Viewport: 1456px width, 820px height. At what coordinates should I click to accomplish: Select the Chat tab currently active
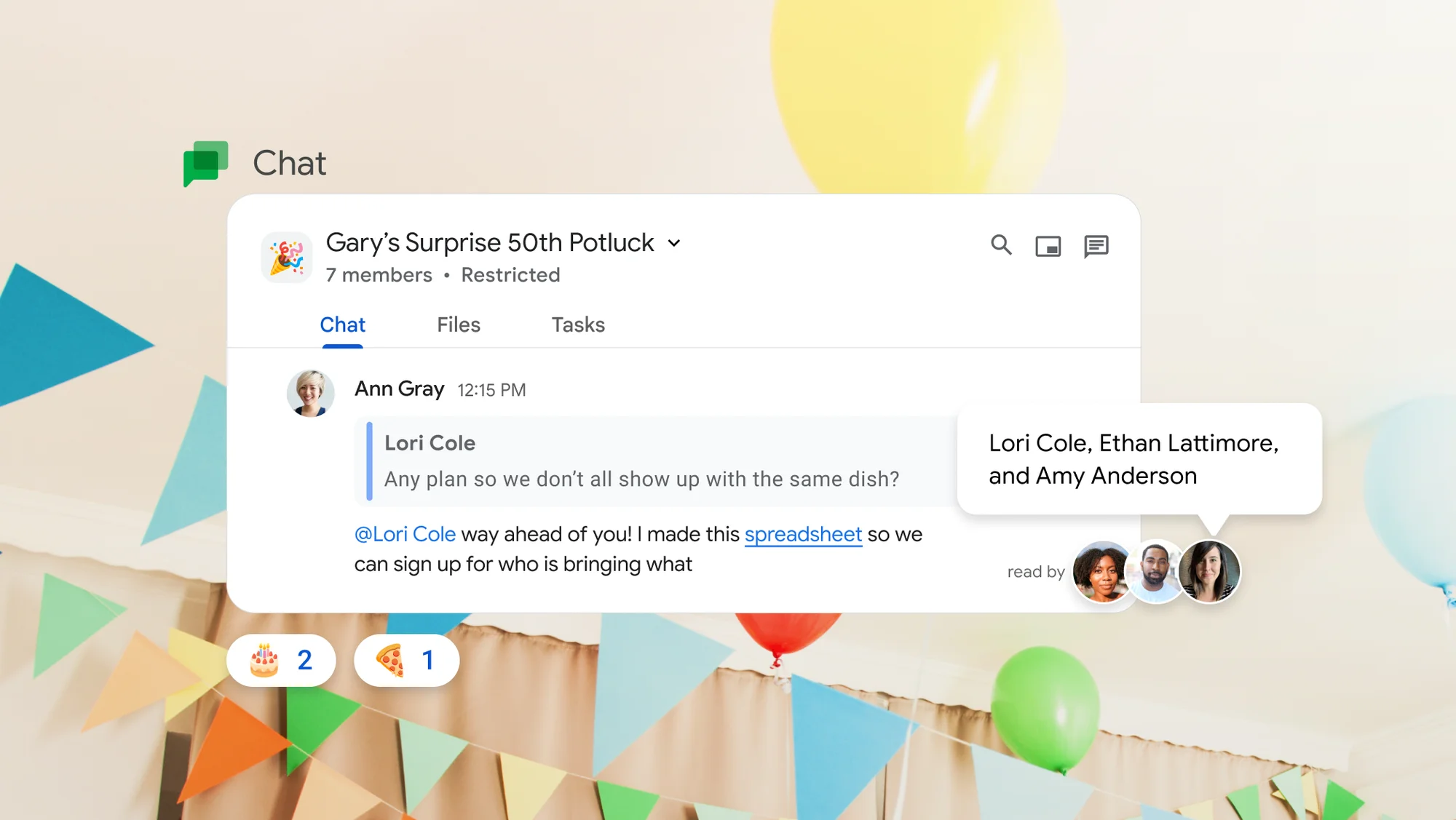(342, 324)
